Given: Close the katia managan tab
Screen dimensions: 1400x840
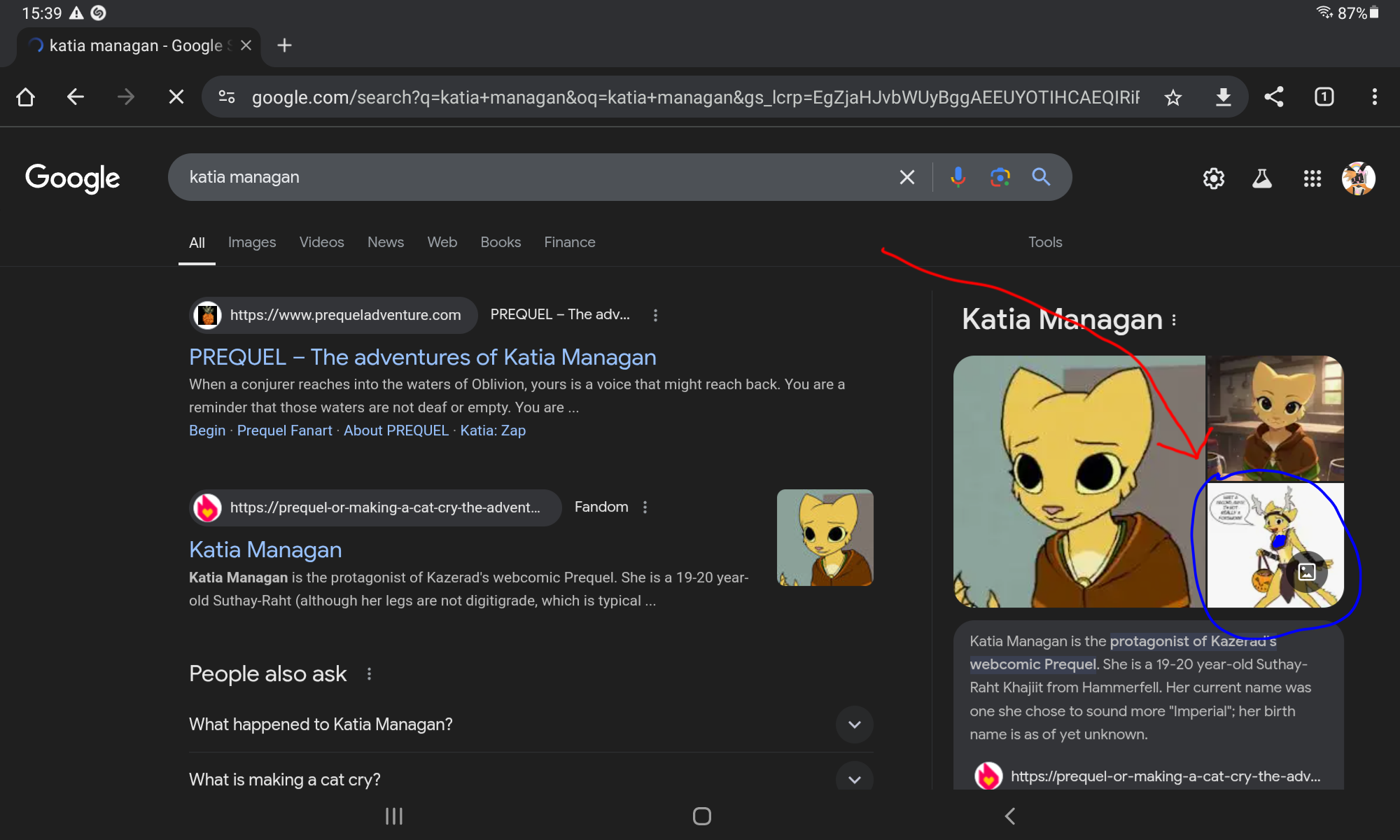Looking at the screenshot, I should tap(246, 45).
